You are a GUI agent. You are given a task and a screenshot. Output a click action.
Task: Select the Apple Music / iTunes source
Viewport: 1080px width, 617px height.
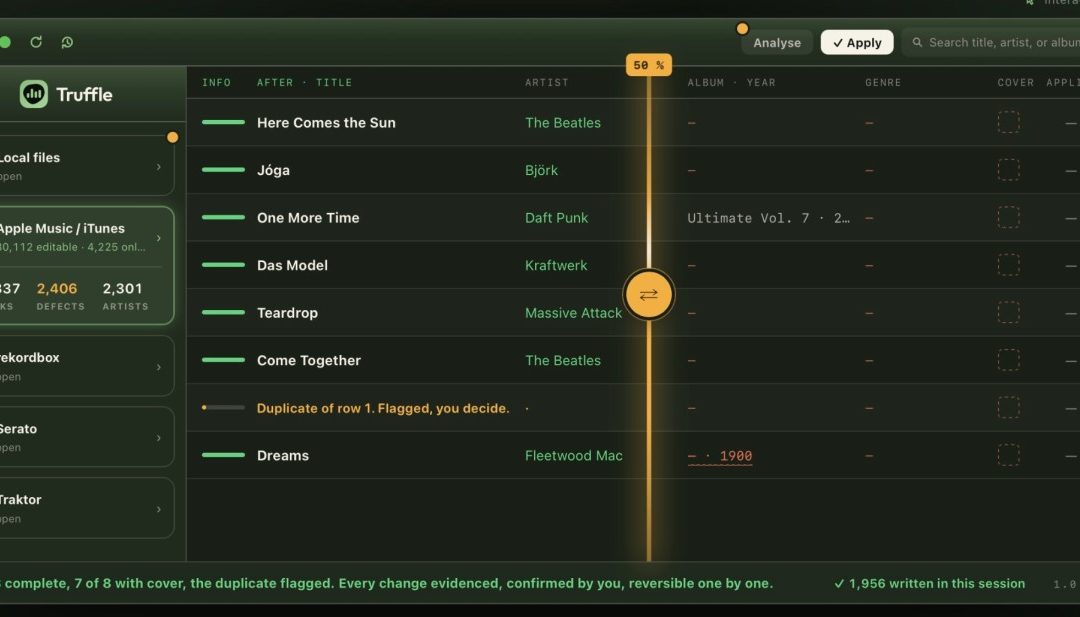tap(85, 265)
